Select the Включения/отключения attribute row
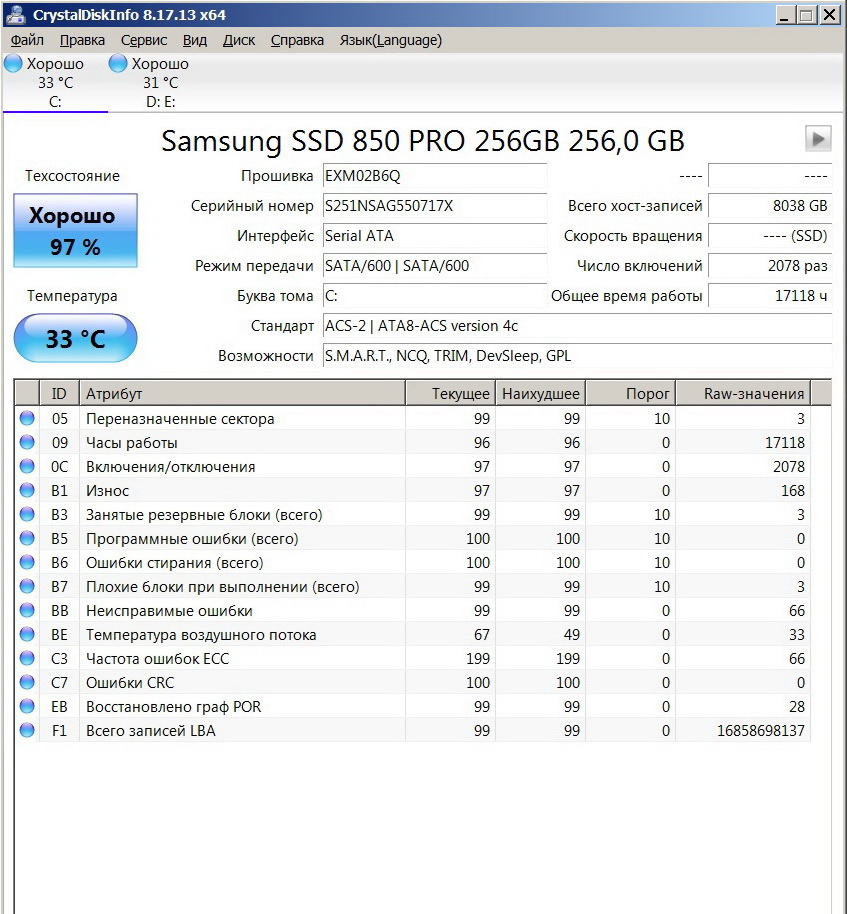 [x=413, y=466]
